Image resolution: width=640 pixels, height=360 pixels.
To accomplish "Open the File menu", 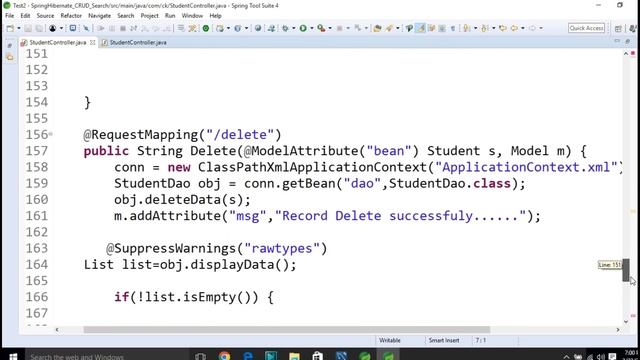I will point(9,16).
